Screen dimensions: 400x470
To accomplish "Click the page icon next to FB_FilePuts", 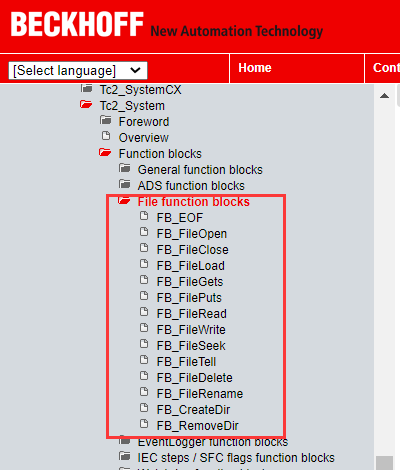I will tap(144, 296).
